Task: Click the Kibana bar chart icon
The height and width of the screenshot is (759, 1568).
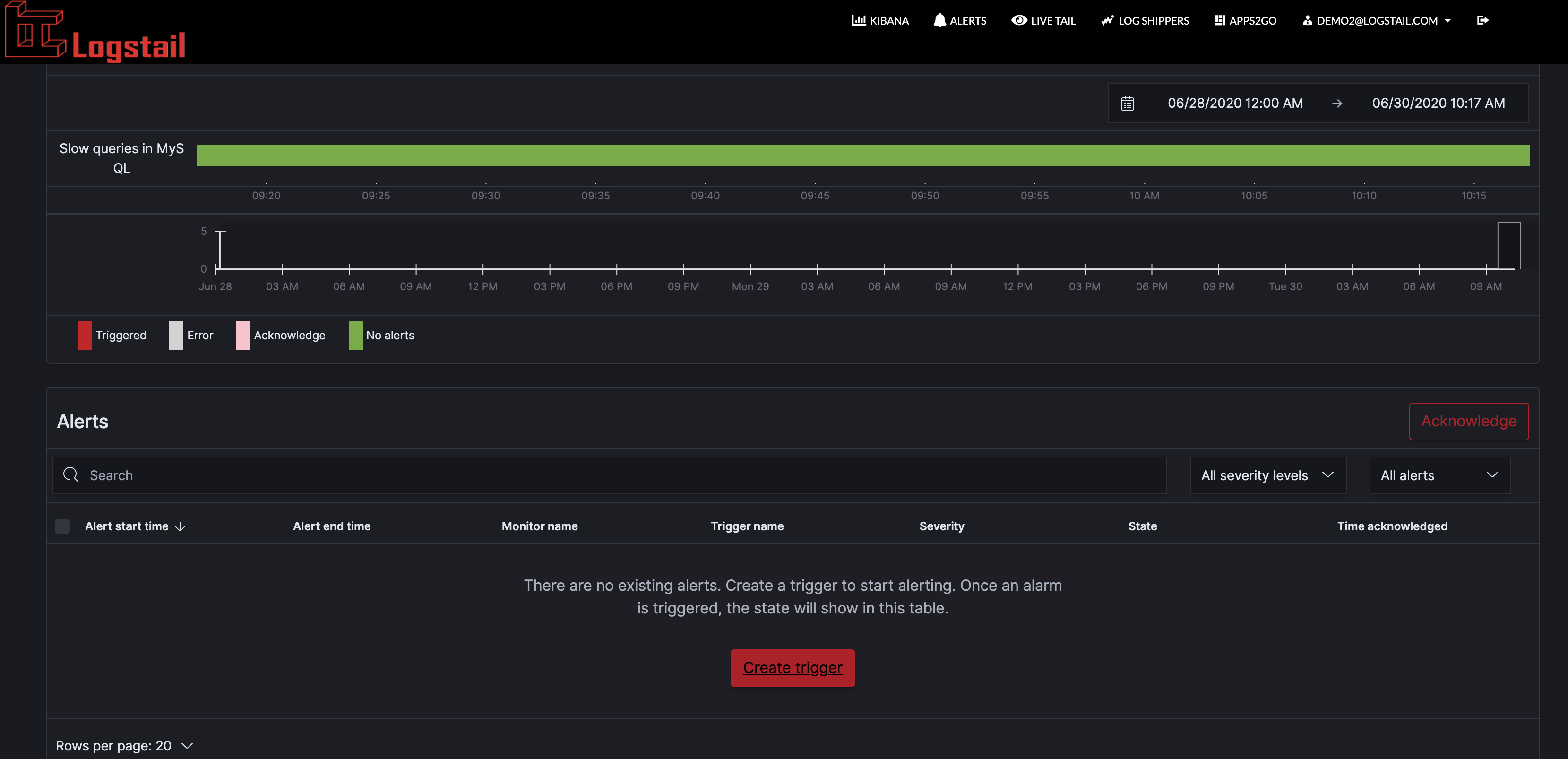Action: (x=858, y=20)
